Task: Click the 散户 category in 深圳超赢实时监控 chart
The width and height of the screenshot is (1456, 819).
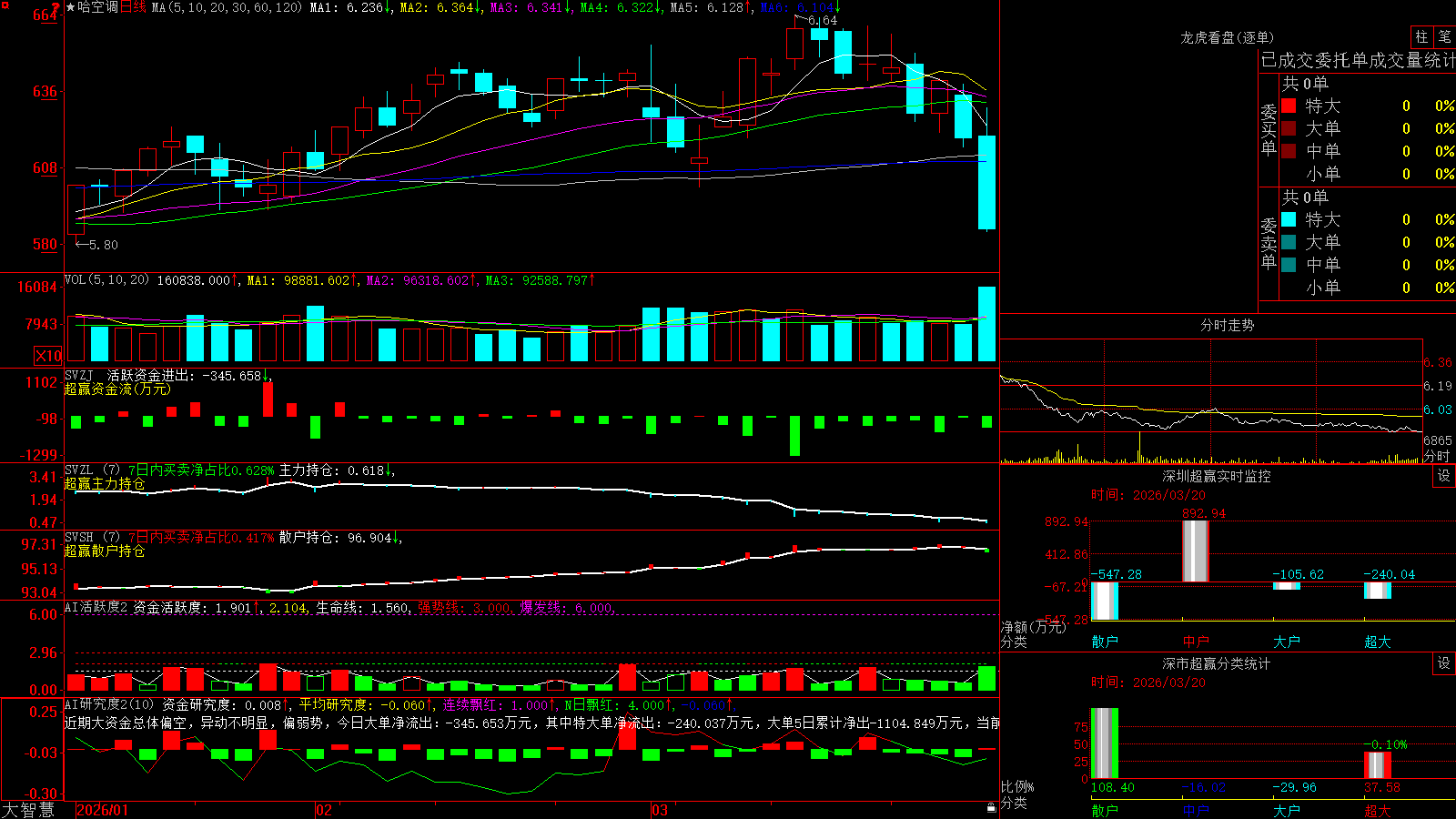Action: pos(1105,642)
